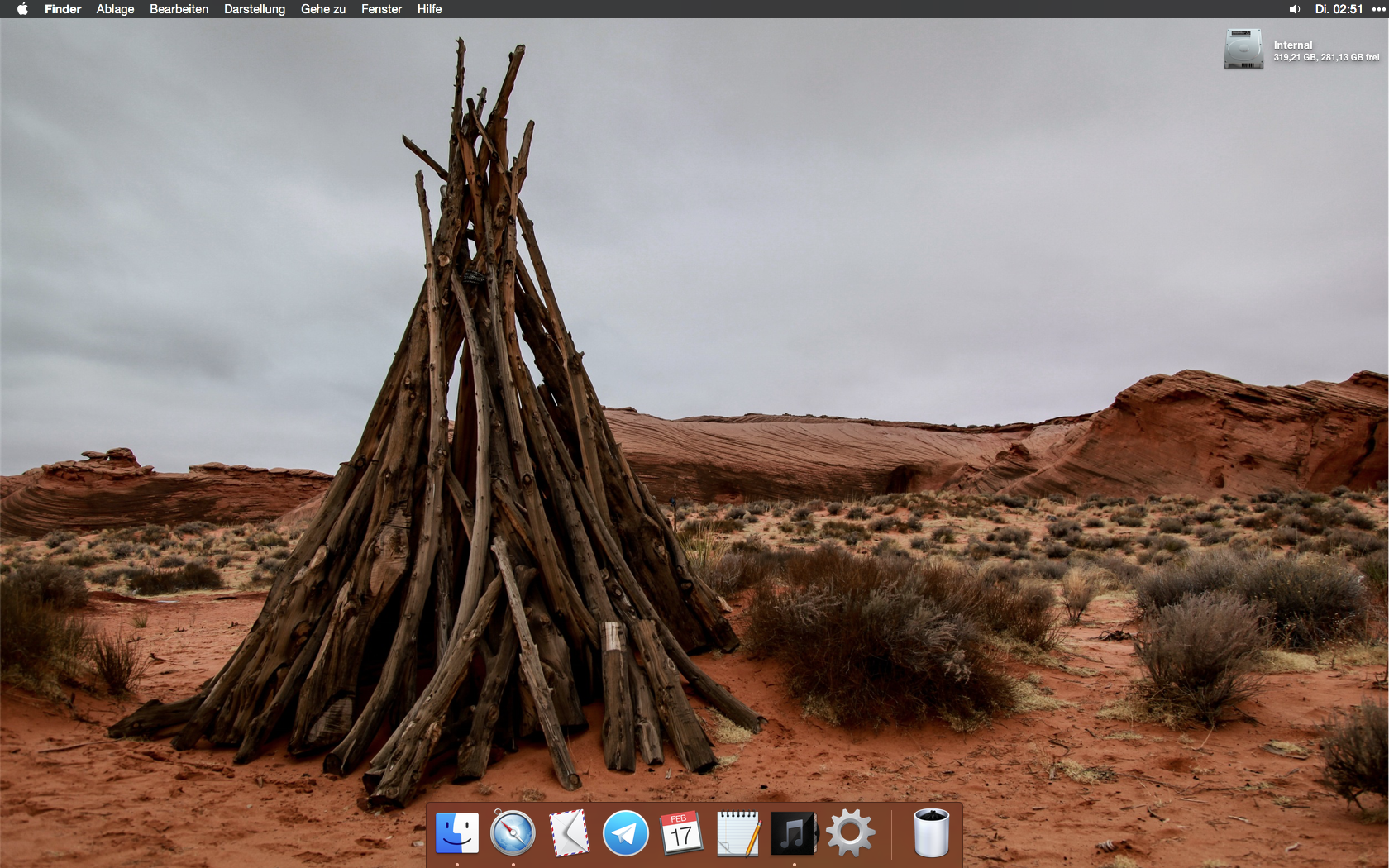Select the Internal hard drive icon
Image resolution: width=1389 pixels, height=868 pixels.
(x=1243, y=50)
